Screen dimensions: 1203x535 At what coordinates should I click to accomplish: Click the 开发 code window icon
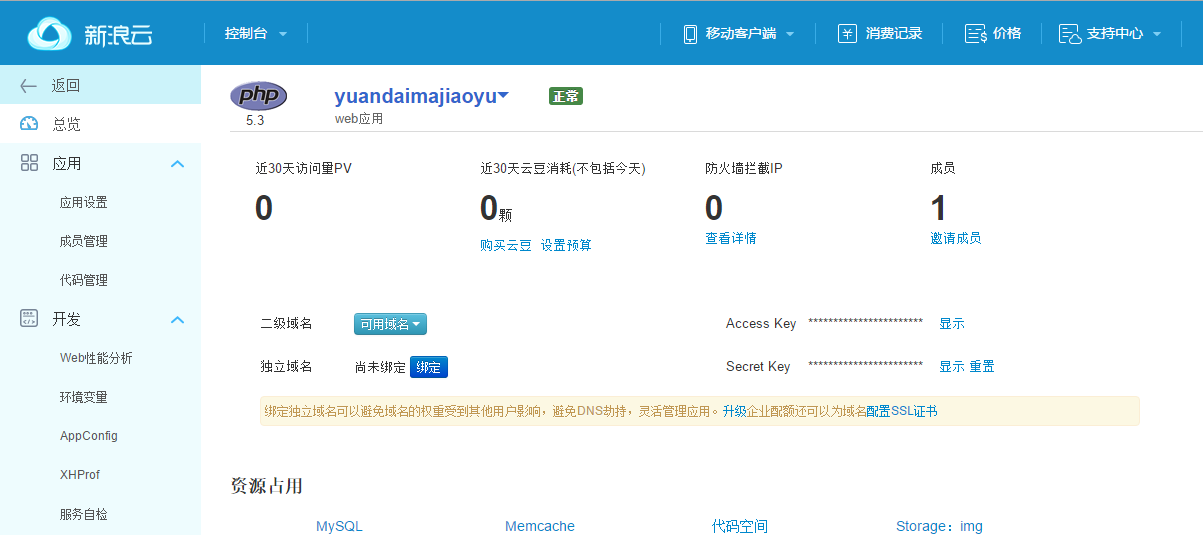tap(29, 319)
